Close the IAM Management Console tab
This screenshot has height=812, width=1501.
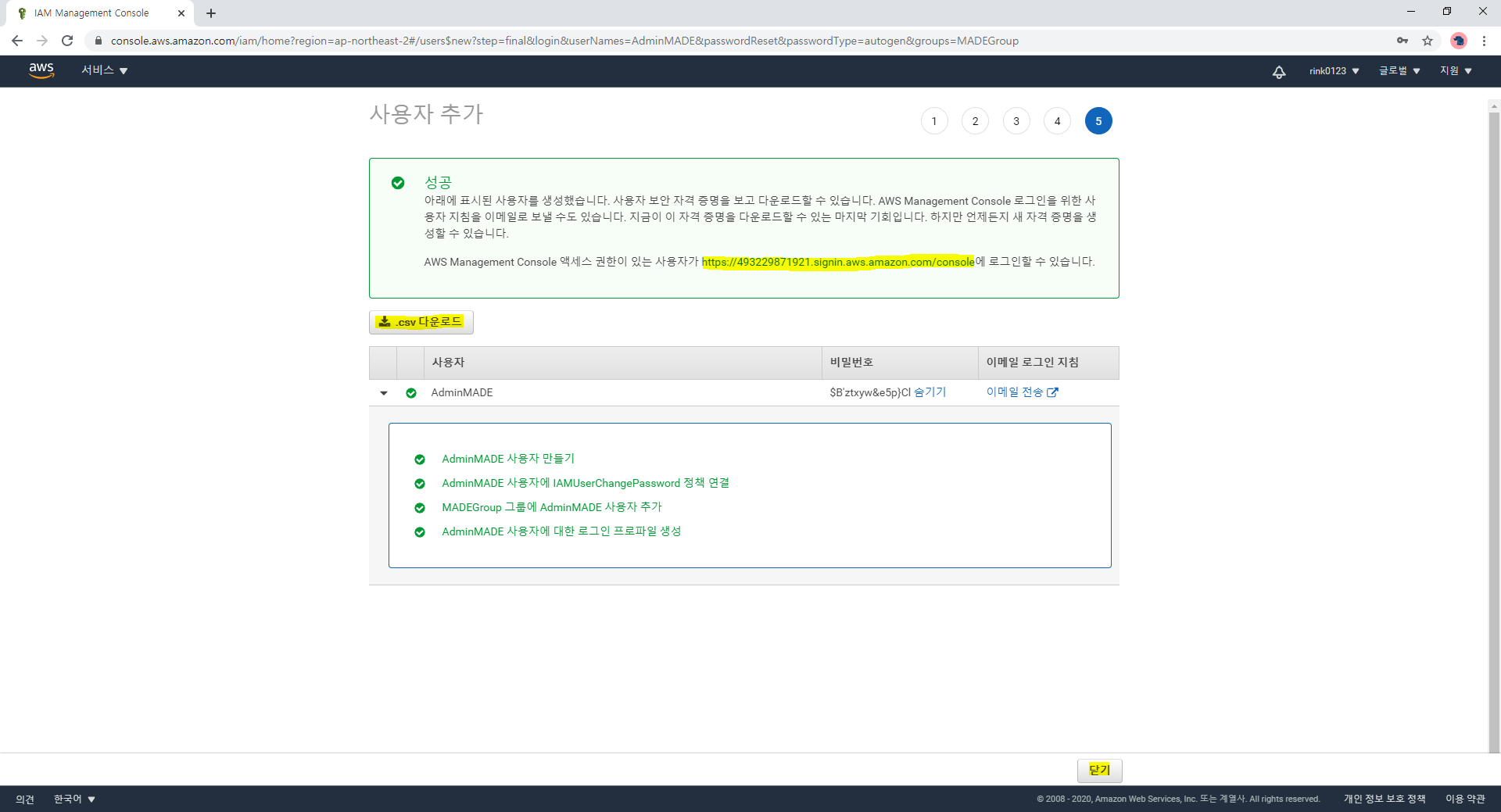[181, 13]
